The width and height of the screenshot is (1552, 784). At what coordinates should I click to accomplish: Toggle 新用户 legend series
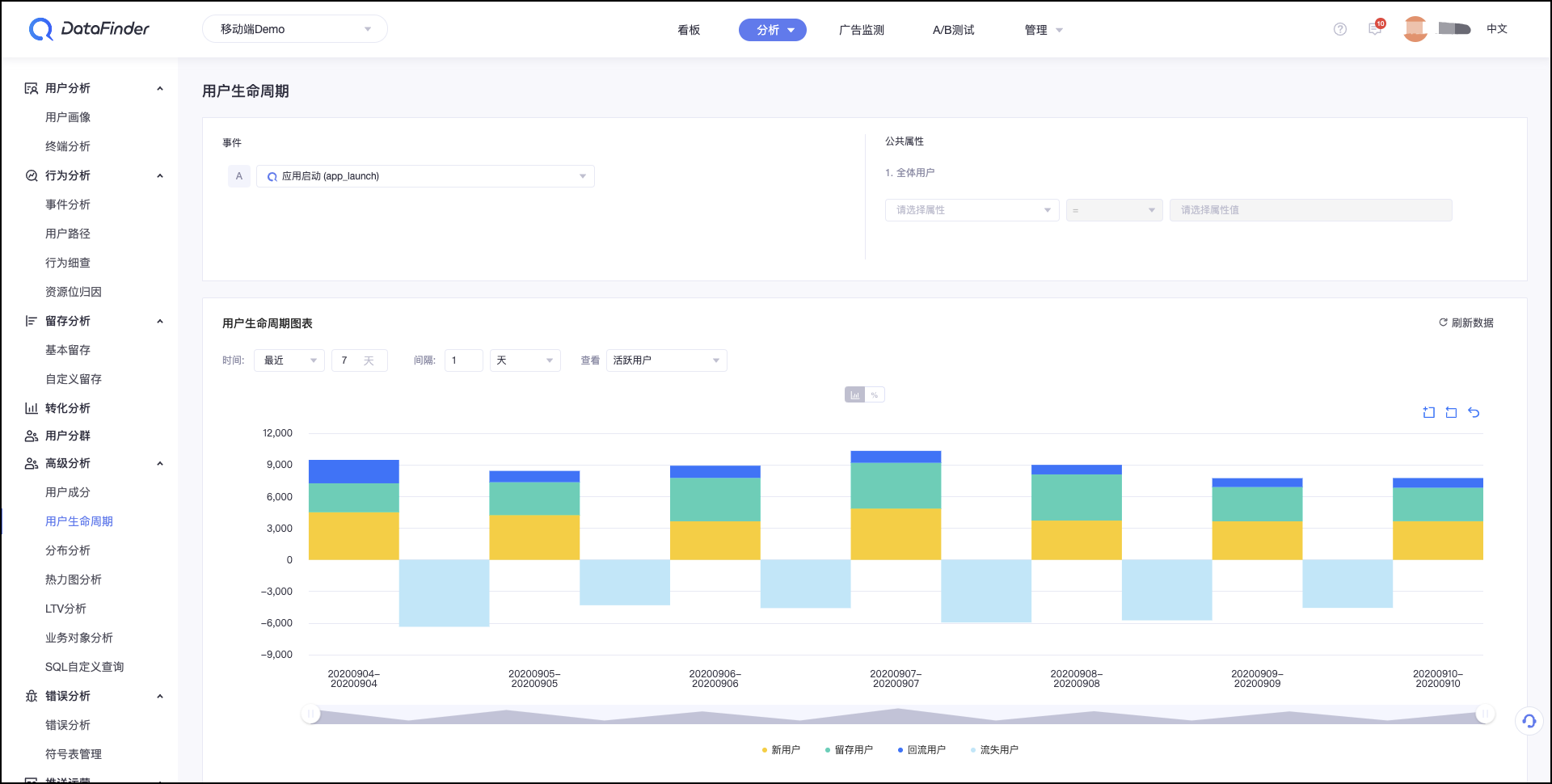[781, 750]
